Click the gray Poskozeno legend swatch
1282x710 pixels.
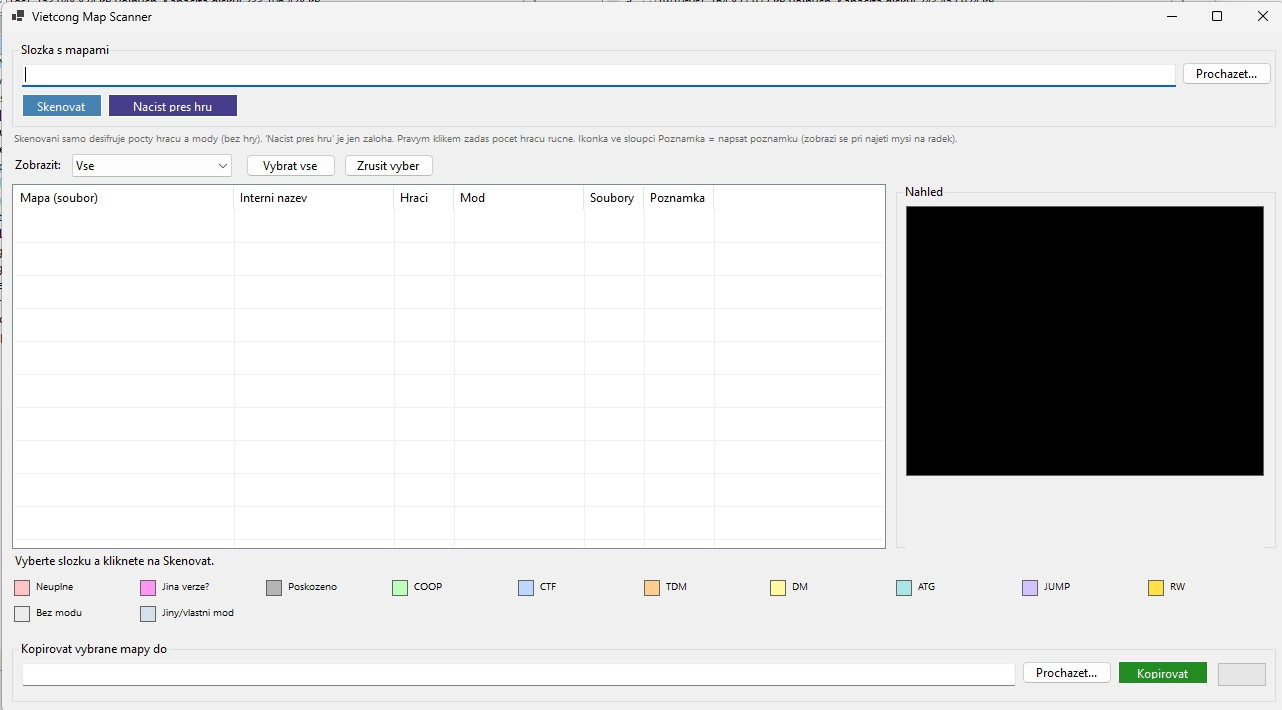(274, 588)
